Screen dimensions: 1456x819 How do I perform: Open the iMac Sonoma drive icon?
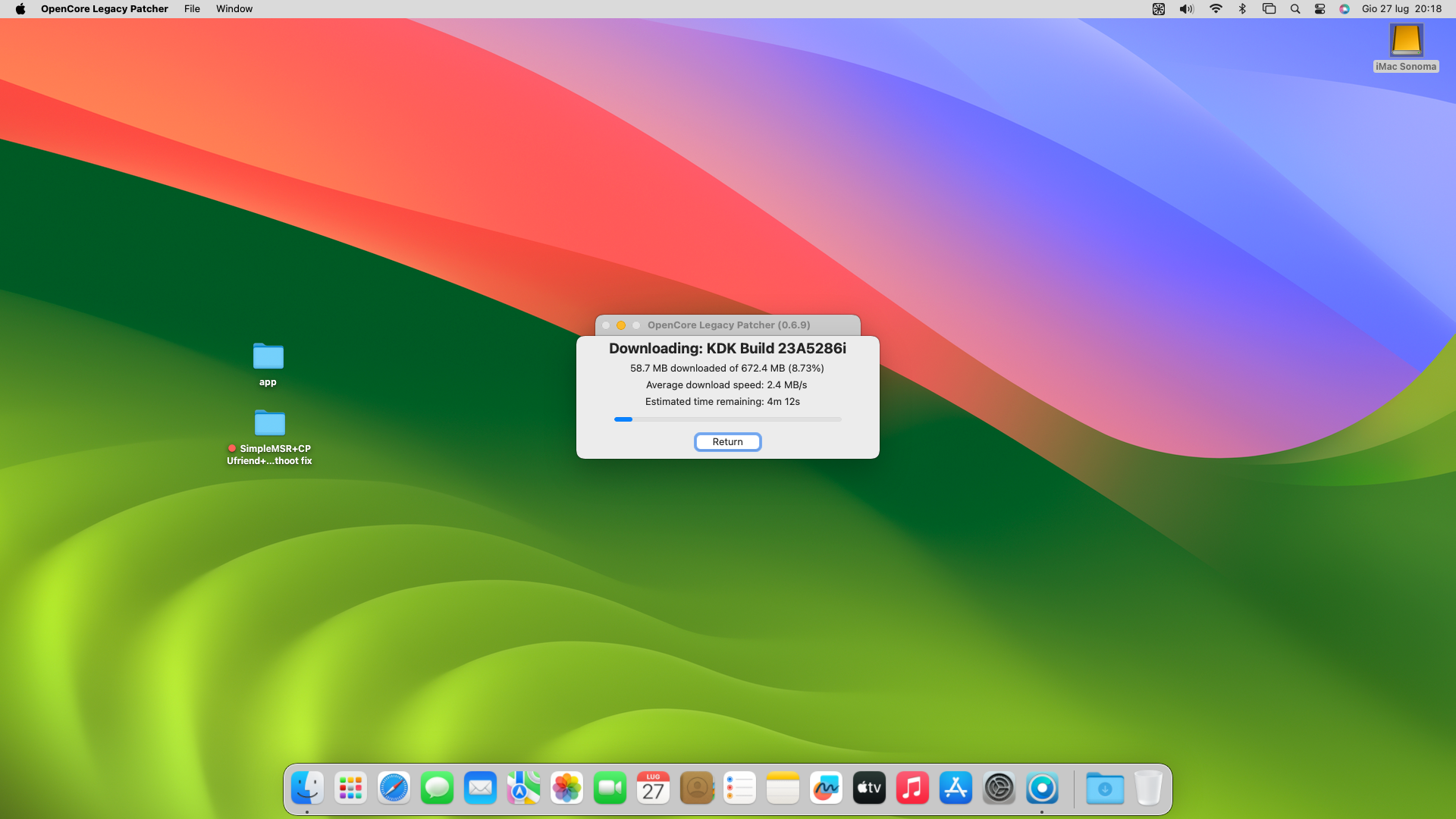pos(1405,41)
